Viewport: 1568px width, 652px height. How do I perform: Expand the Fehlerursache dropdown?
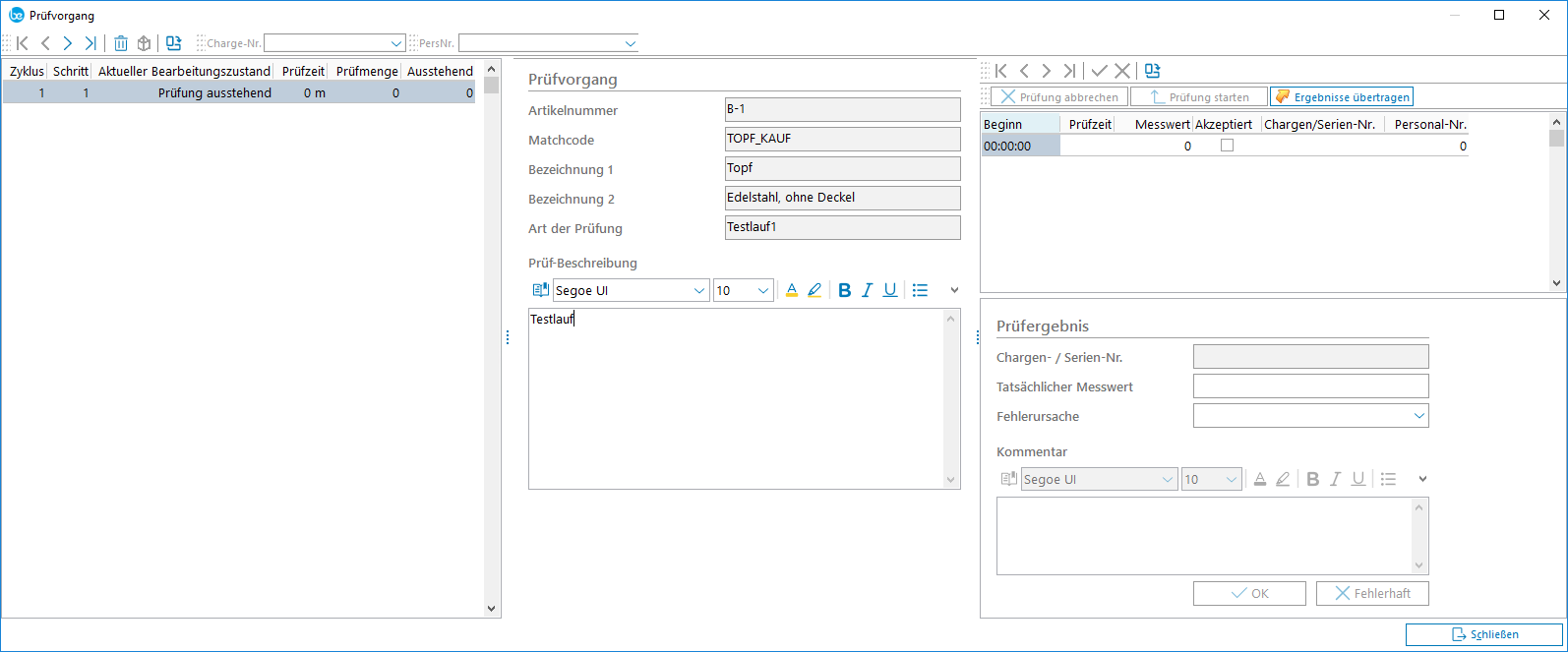pos(1418,416)
